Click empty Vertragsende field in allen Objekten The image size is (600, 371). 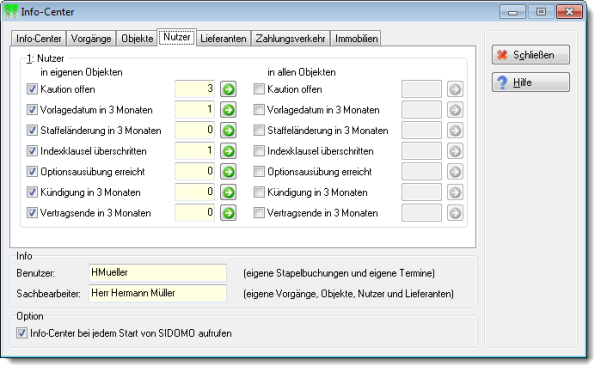click(421, 213)
